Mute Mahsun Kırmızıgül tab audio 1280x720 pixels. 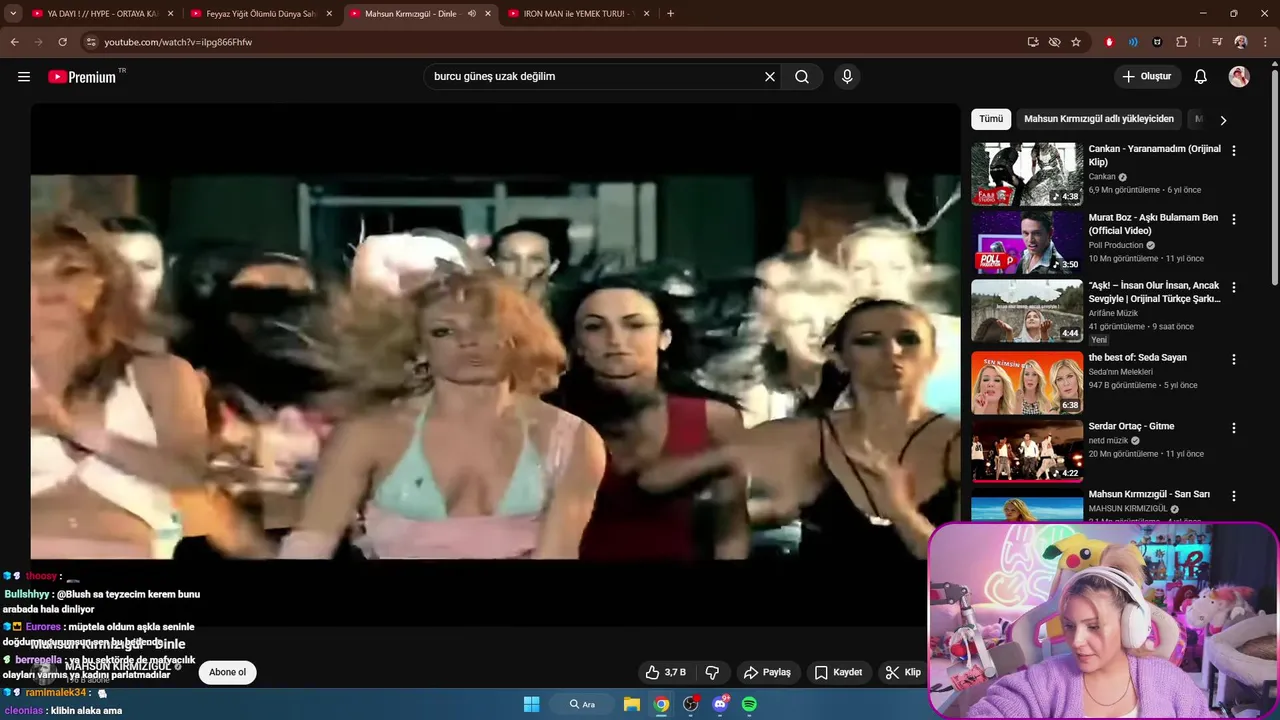pos(471,14)
